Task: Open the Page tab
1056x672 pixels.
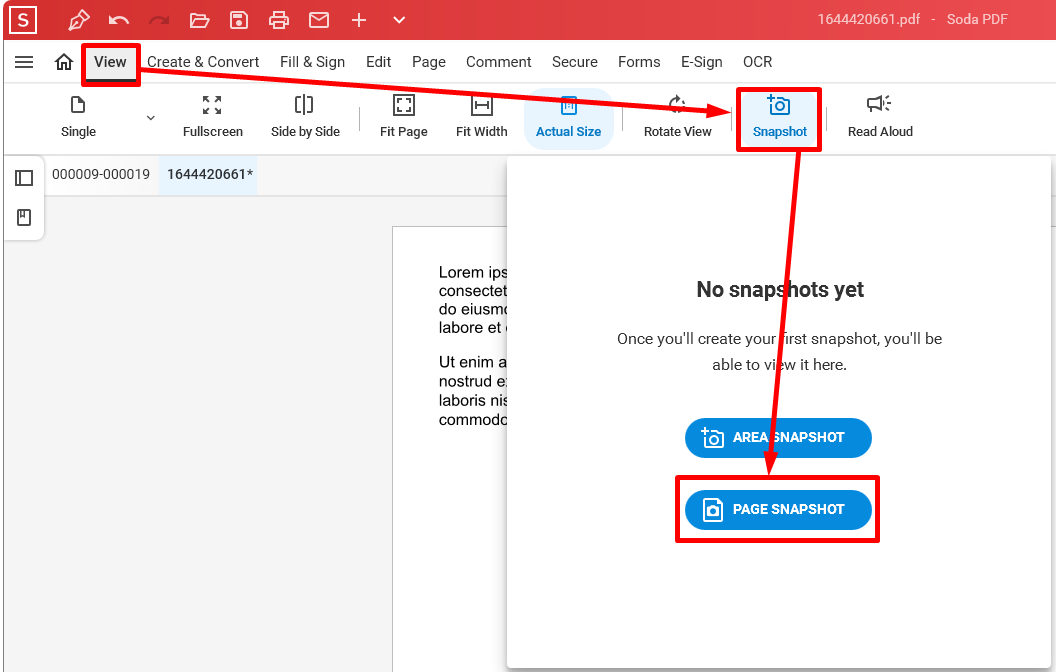Action: [429, 62]
